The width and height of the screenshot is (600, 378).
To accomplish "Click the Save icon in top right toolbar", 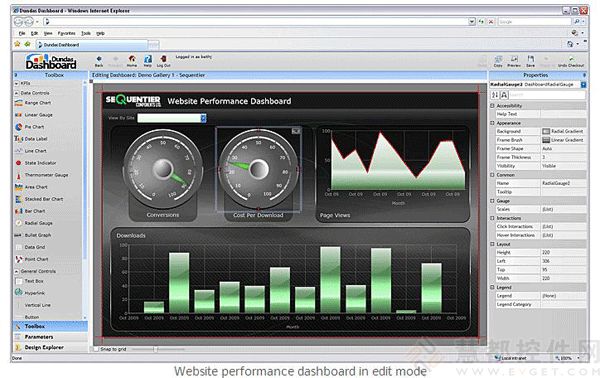I will click(530, 61).
